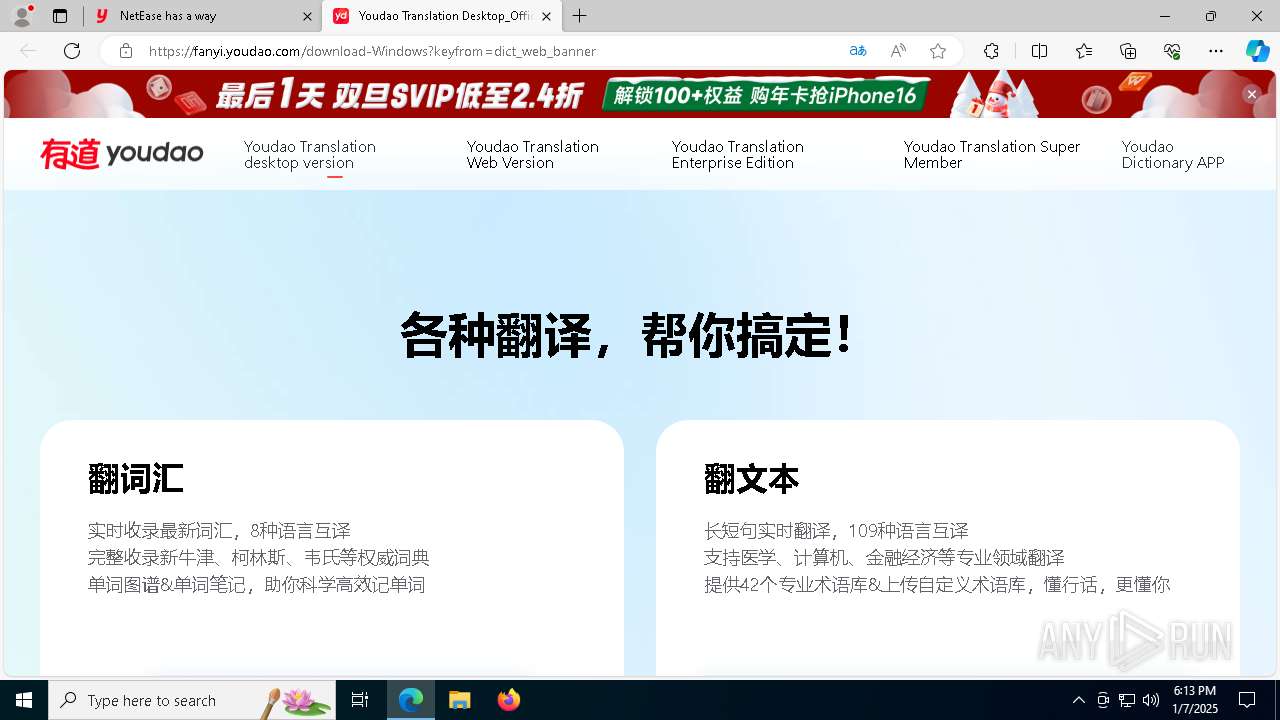This screenshot has width=1280, height=720.
Task: Click text 完整收录新牛津、柯林斯、韦氏等权威词典
Action: (259, 558)
